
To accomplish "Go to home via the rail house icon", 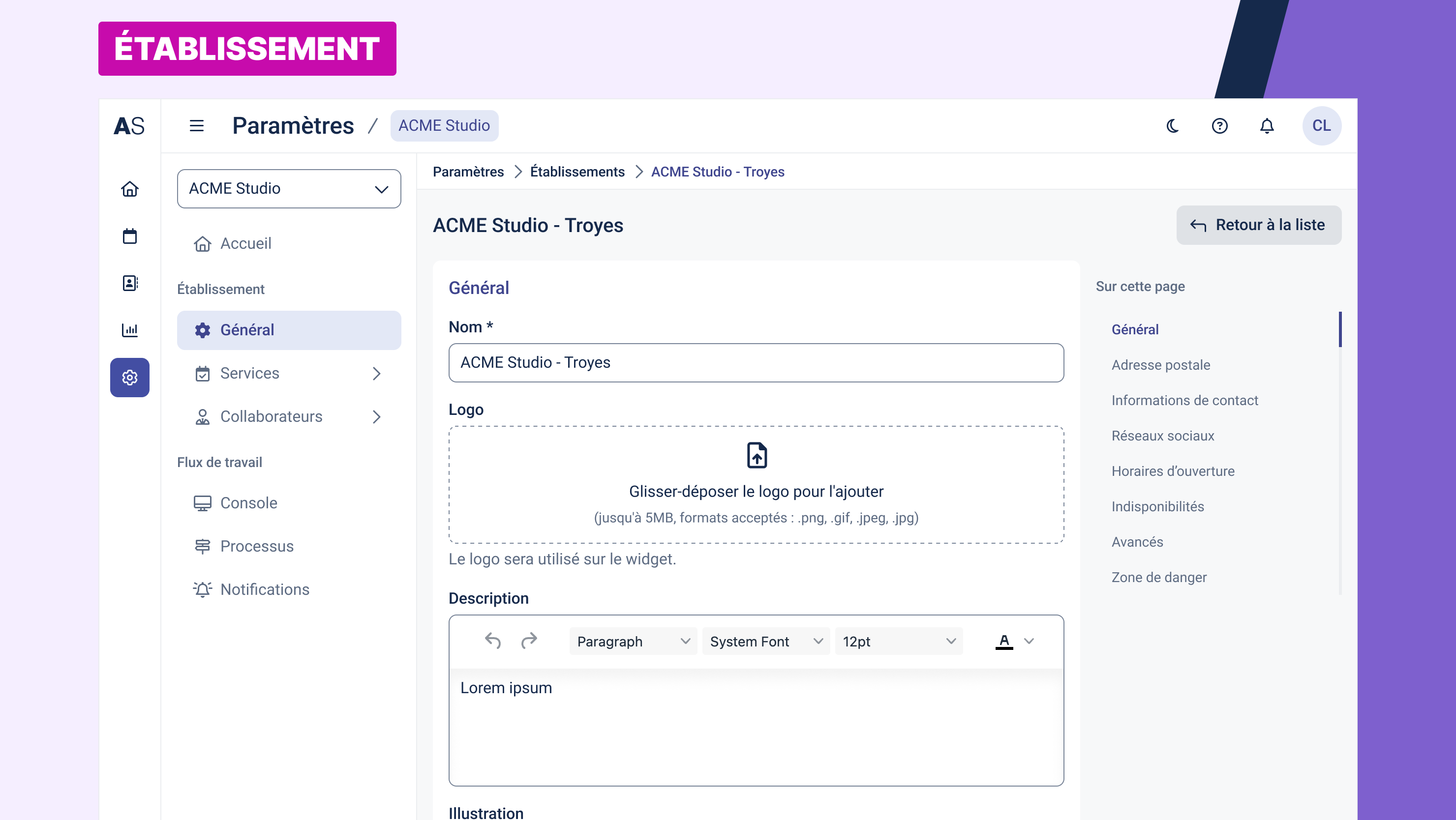I will click(129, 189).
